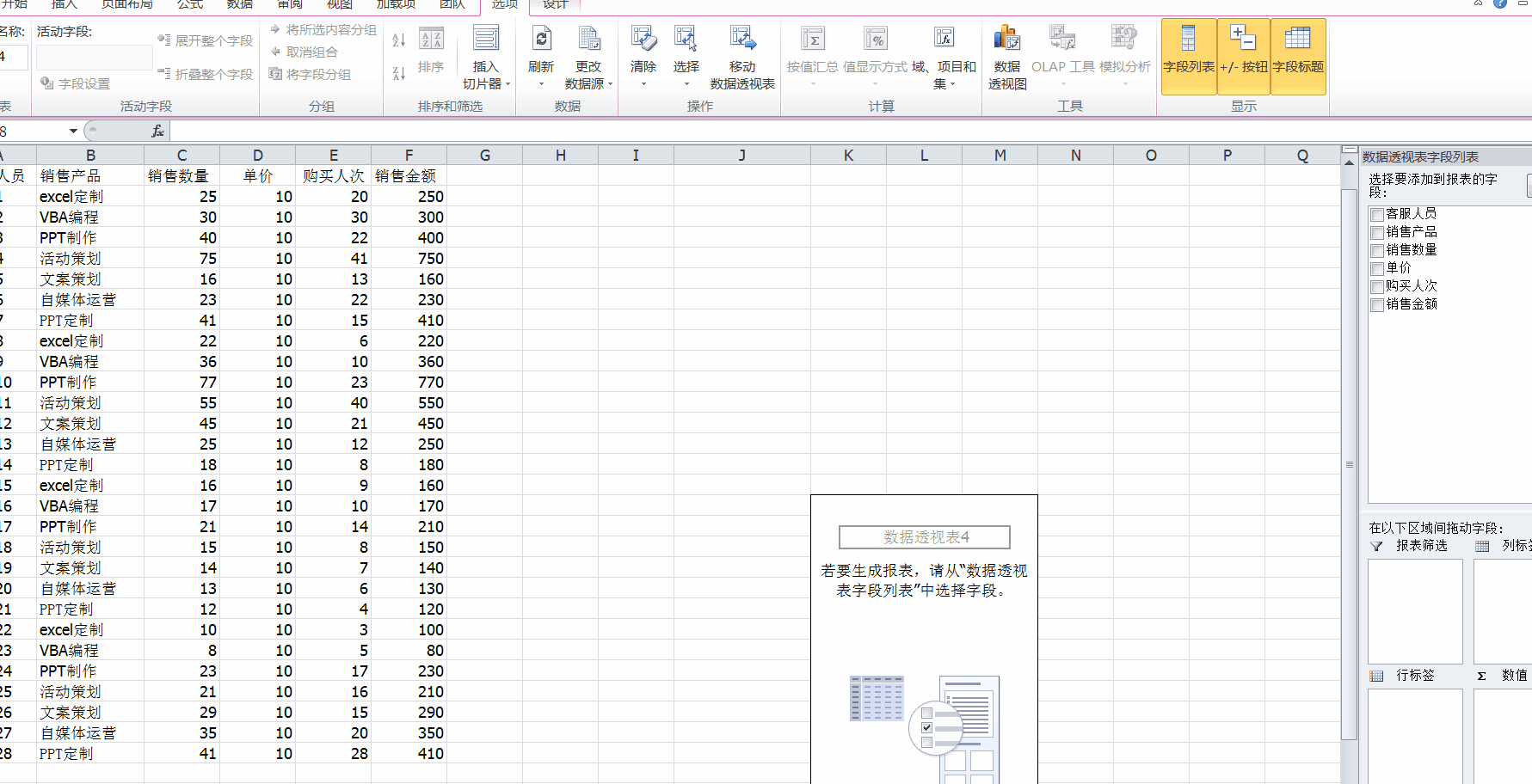Click the Clear (清除) pivot table icon
Viewport: 1532px width, 784px height.
click(x=643, y=40)
